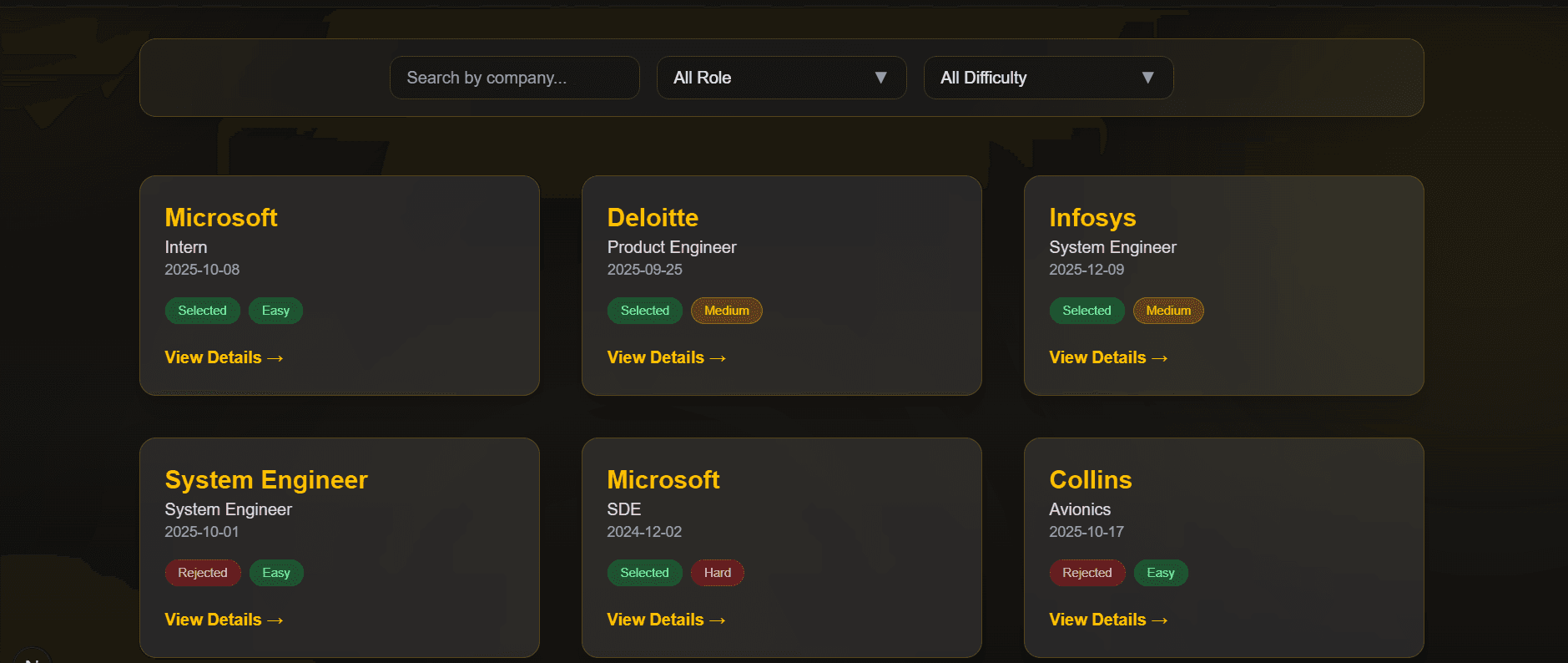Click the Microsoft SDE card title
The image size is (1568, 663).
[x=663, y=479]
